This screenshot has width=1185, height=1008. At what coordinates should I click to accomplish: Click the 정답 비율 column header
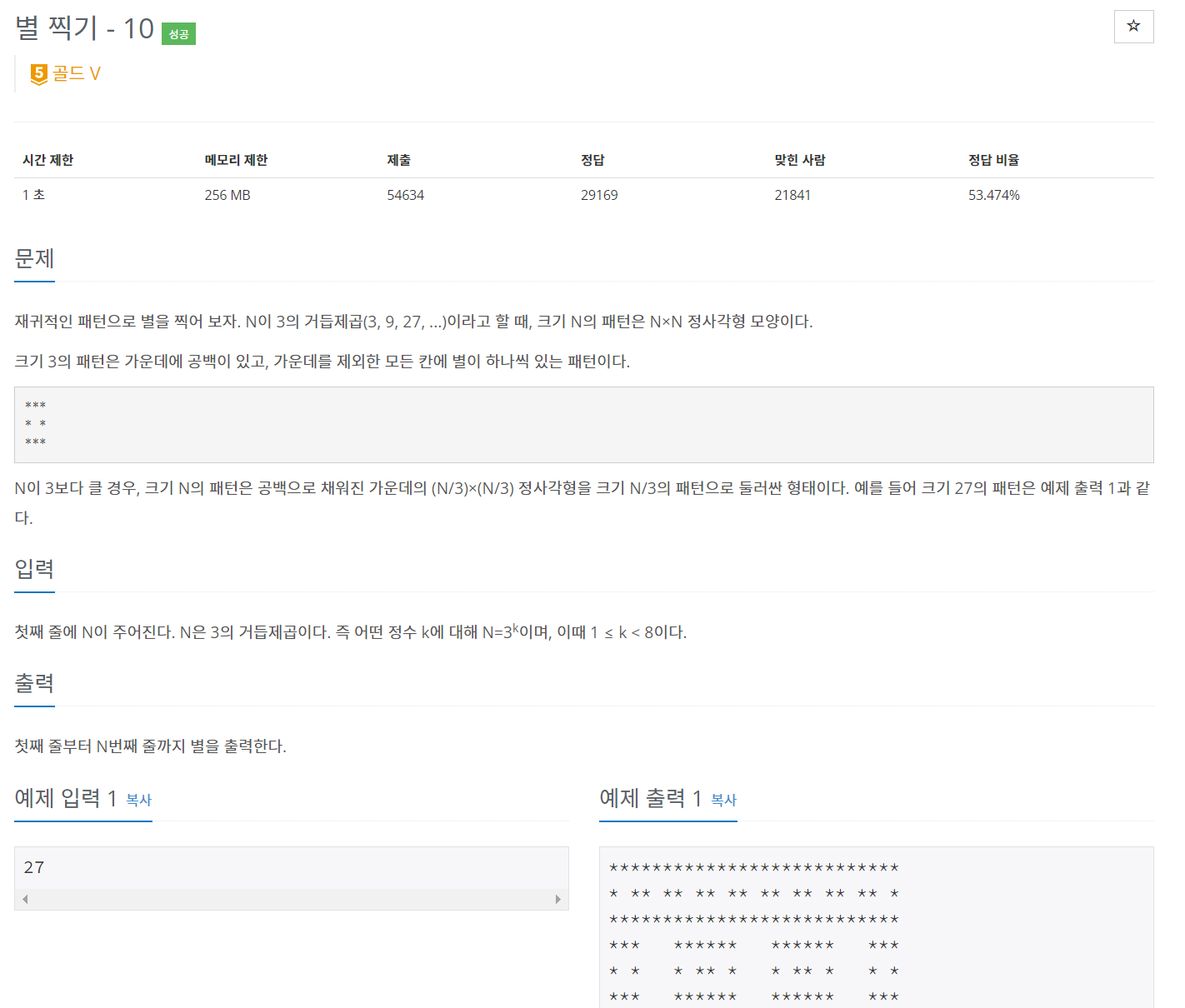click(993, 160)
